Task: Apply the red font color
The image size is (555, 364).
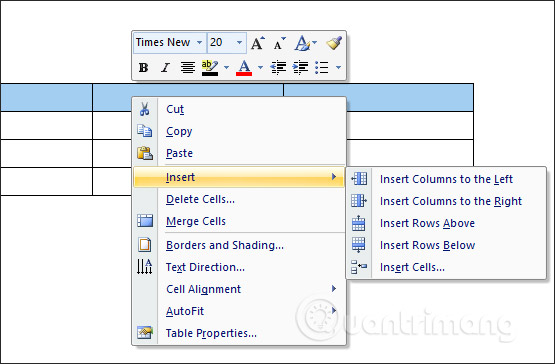Action: 244,68
